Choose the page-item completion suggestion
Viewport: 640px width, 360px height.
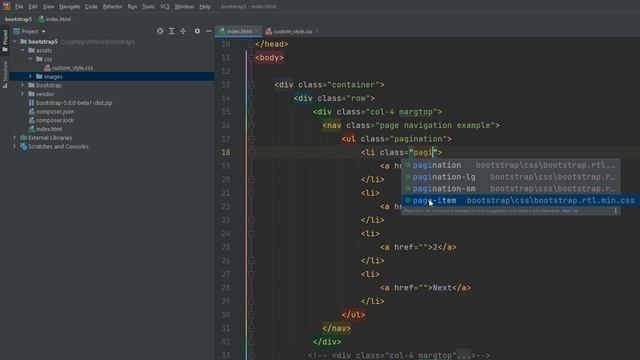[x=520, y=200]
